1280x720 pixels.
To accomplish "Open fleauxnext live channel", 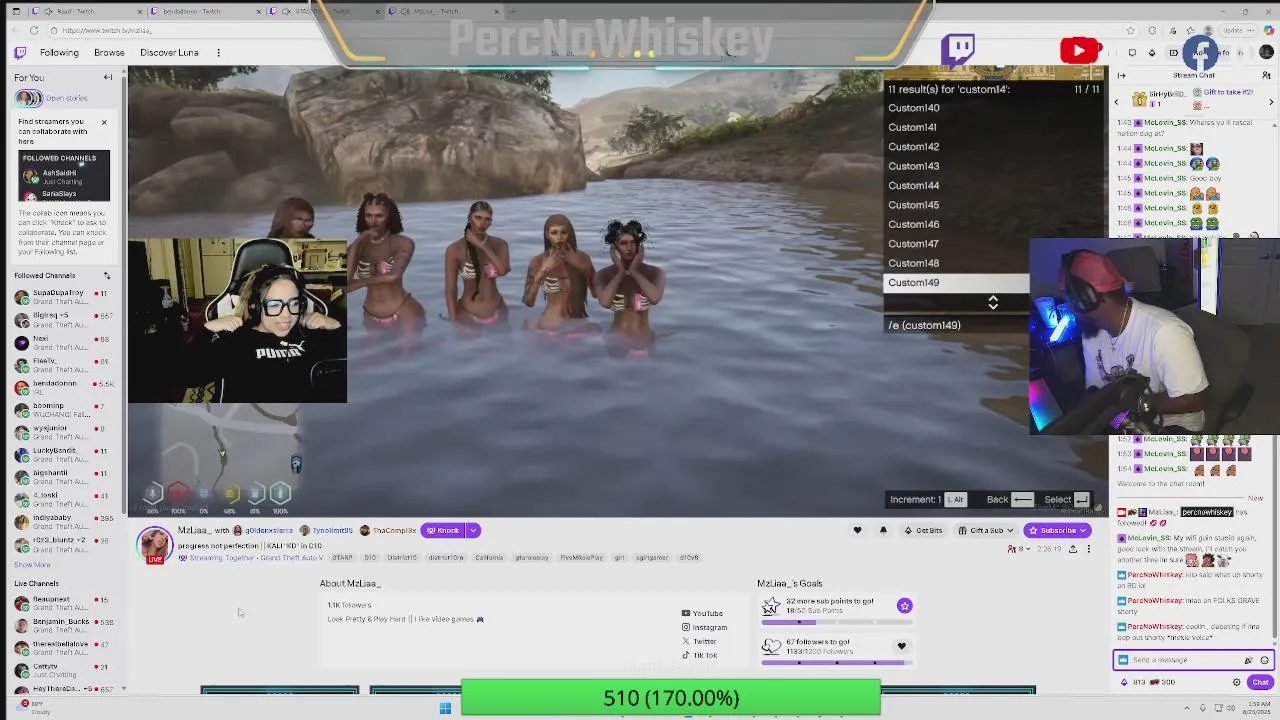I will (x=62, y=603).
